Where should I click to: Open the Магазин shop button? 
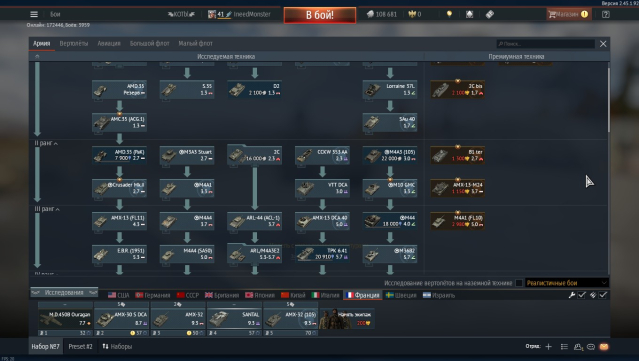568,14
